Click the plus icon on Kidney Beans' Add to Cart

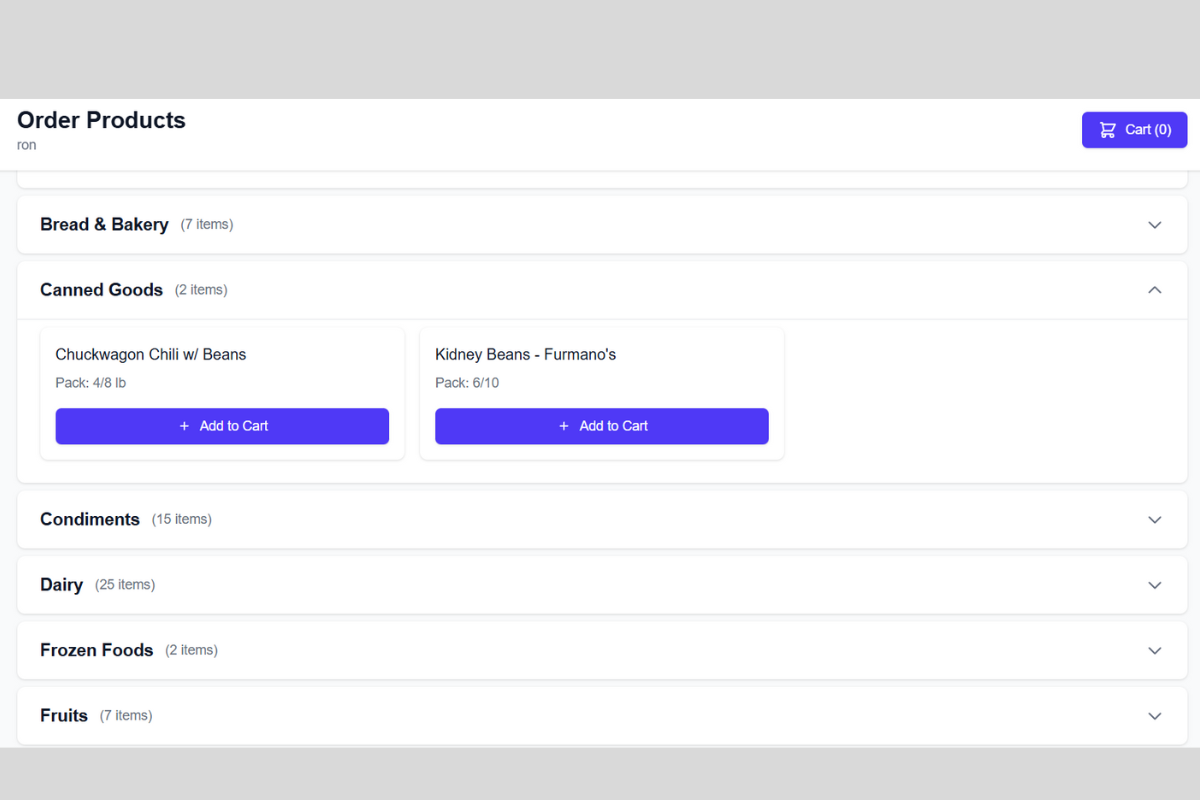563,426
